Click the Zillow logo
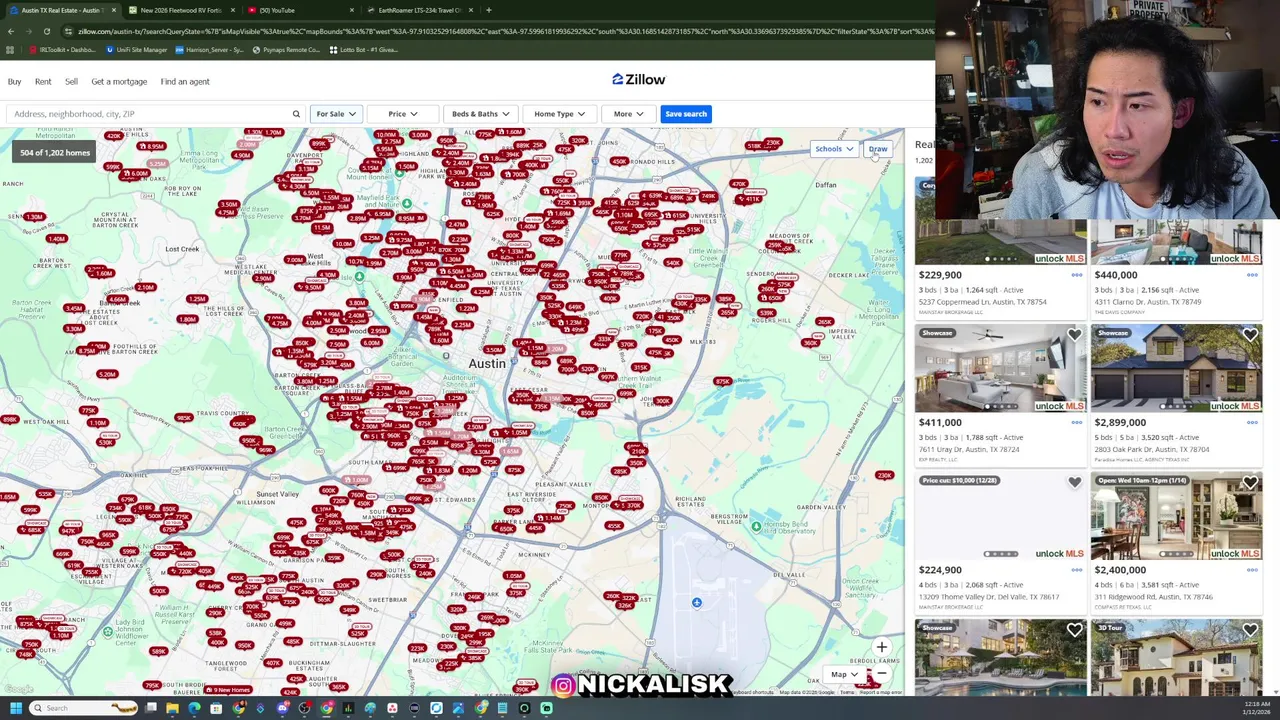This screenshot has height=720, width=1280. [638, 79]
